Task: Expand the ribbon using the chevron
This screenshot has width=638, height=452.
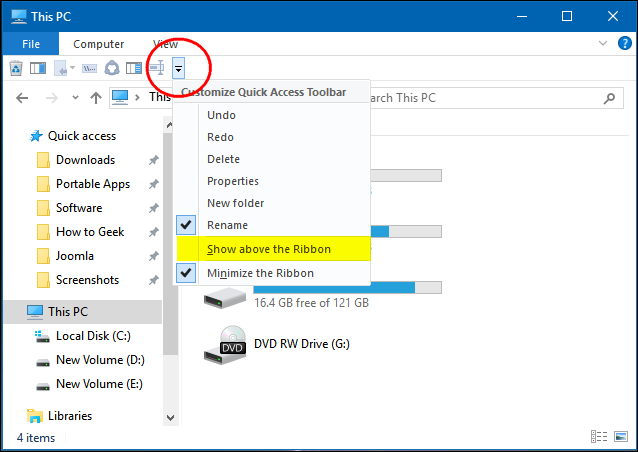Action: pyautogui.click(x=602, y=44)
